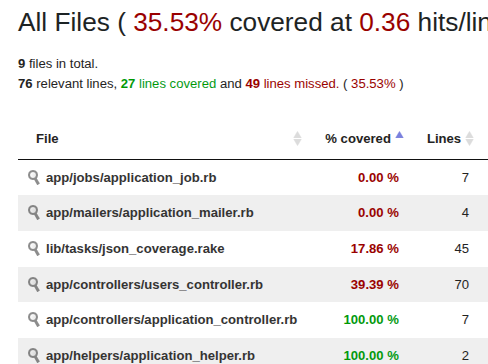Click '49 lines missed' summary text
The image size is (488, 364).
tap(292, 84)
